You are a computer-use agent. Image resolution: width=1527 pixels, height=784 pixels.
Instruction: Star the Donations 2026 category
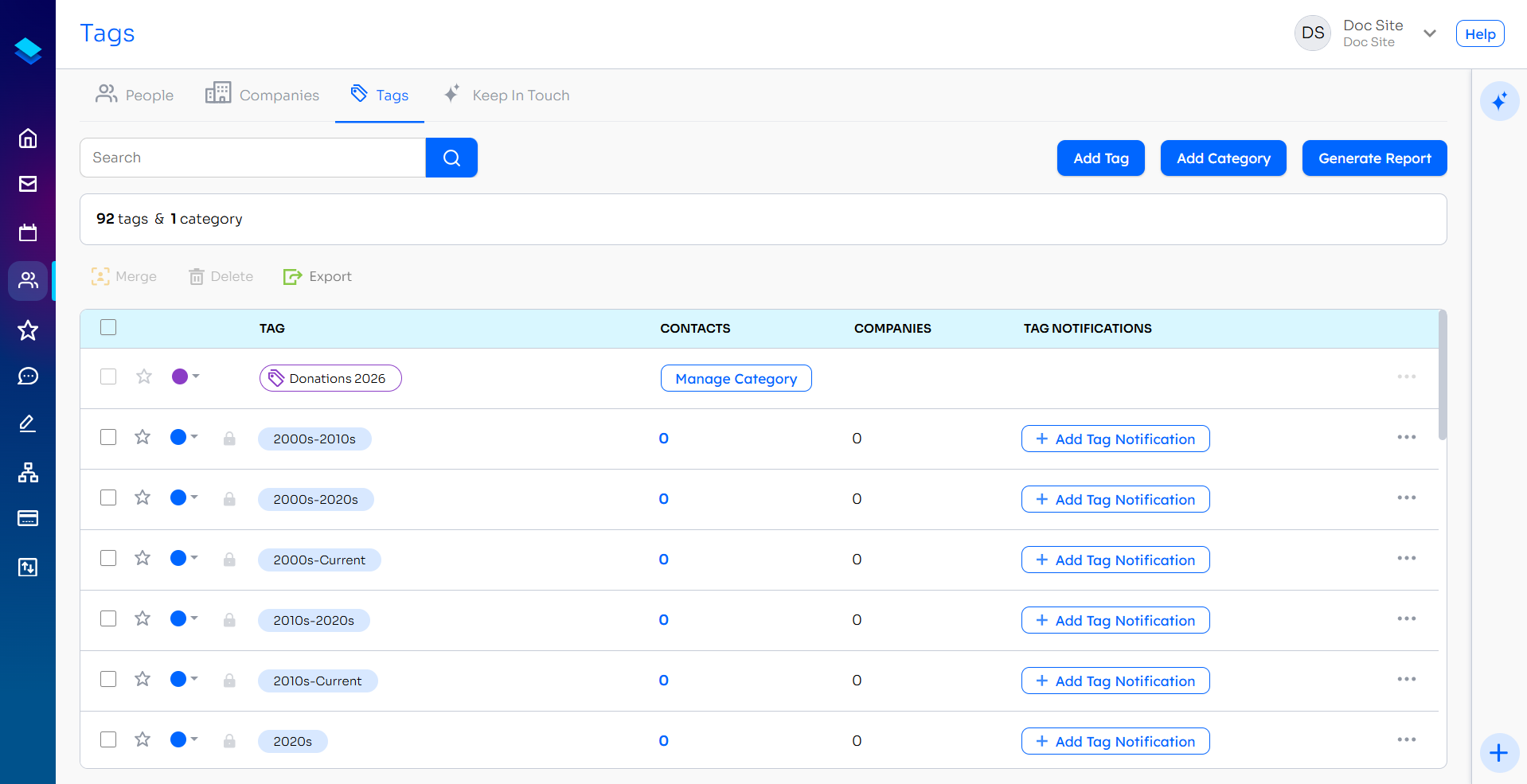(144, 376)
